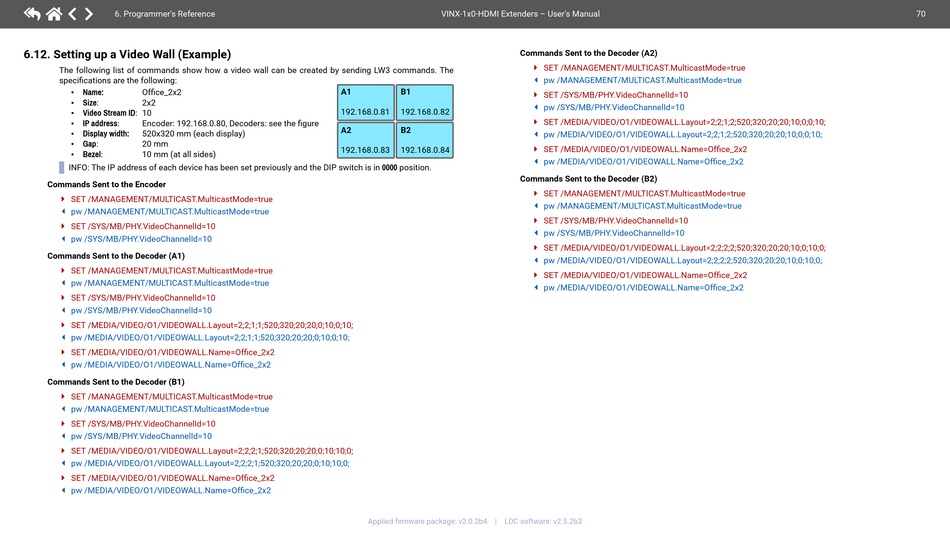This screenshot has height=533, width=950.
Task: Open the Home icon in header
Action: point(54,13)
